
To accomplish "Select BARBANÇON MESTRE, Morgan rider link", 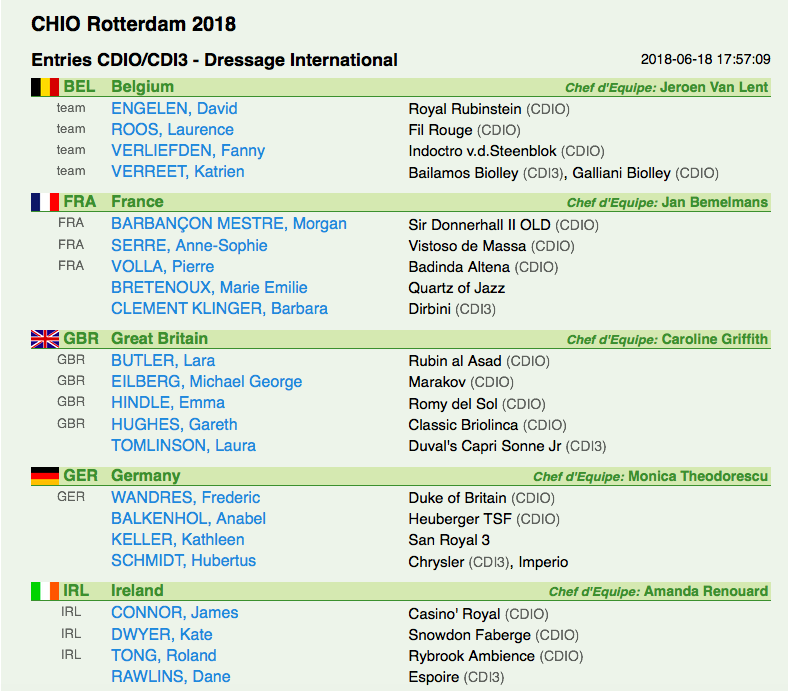I will [229, 224].
